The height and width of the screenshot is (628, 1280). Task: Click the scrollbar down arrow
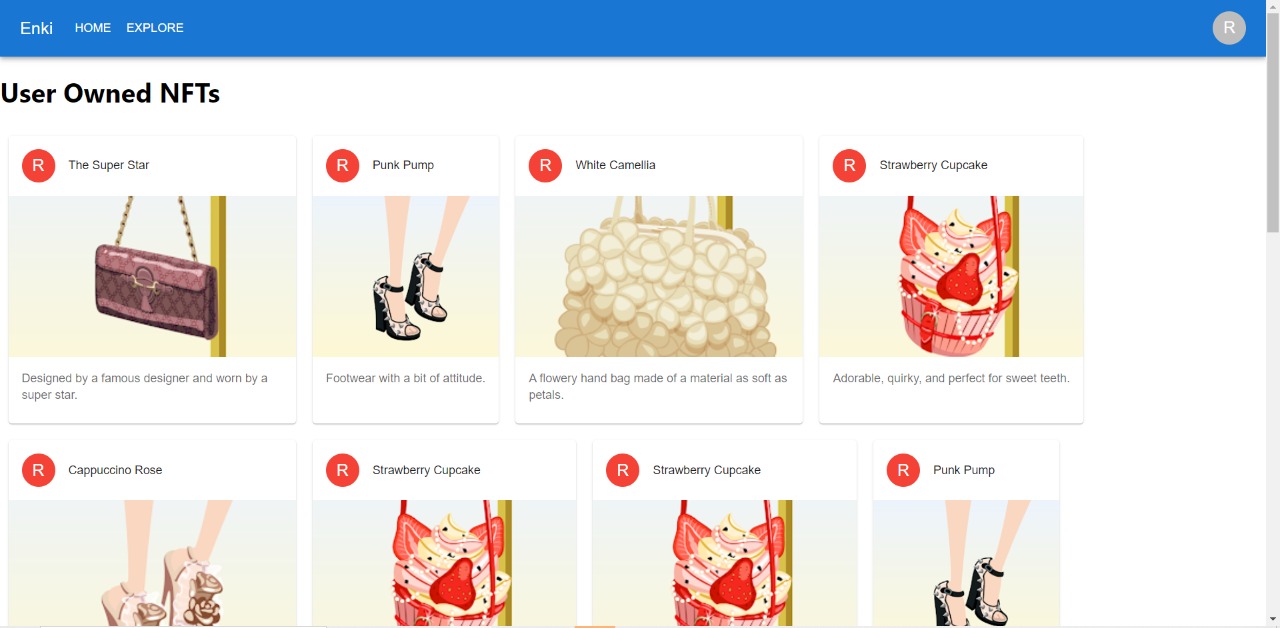pos(1273,620)
